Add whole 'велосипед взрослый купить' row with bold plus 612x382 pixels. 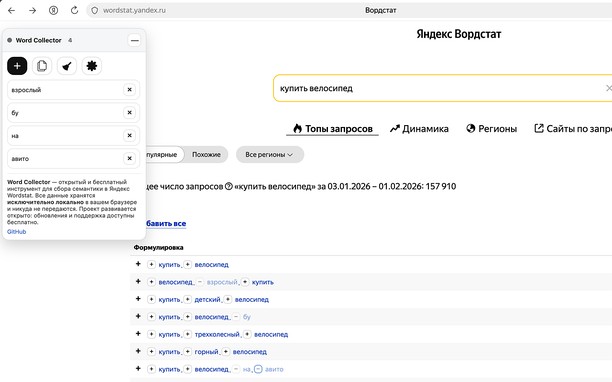pyautogui.click(x=138, y=281)
